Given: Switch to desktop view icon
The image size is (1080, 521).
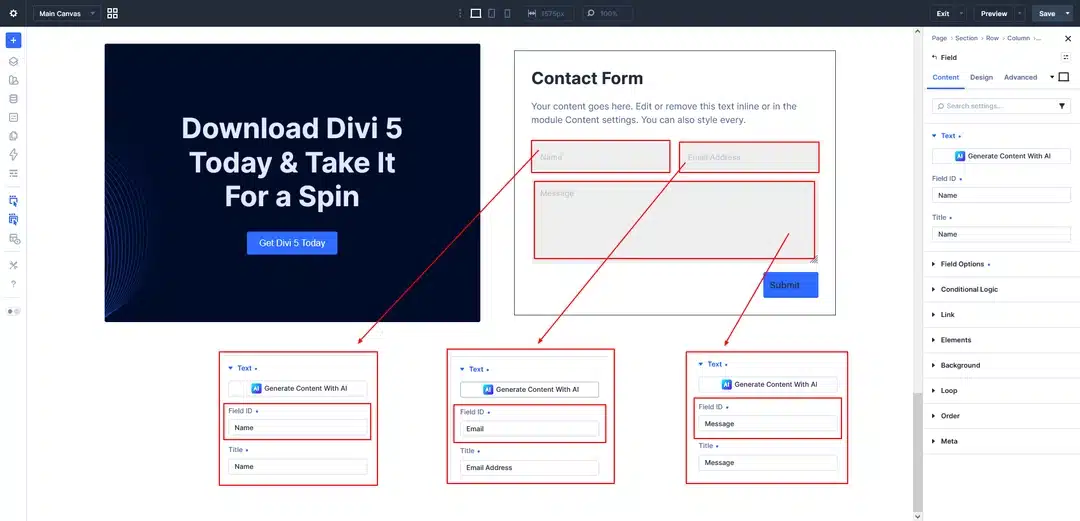Looking at the screenshot, I should point(475,13).
